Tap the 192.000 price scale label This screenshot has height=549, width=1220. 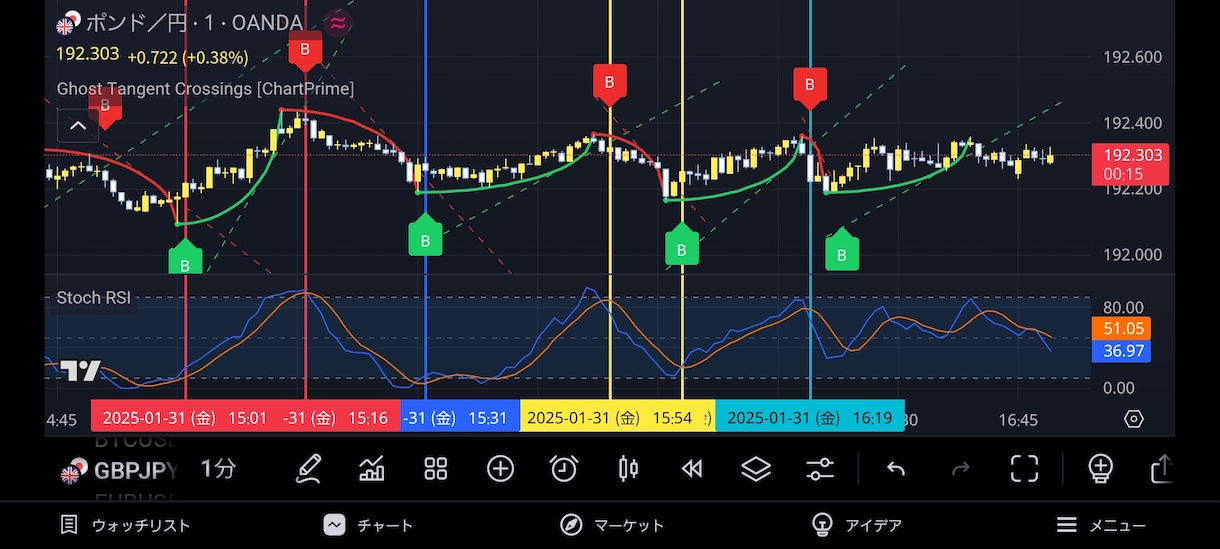[1132, 255]
